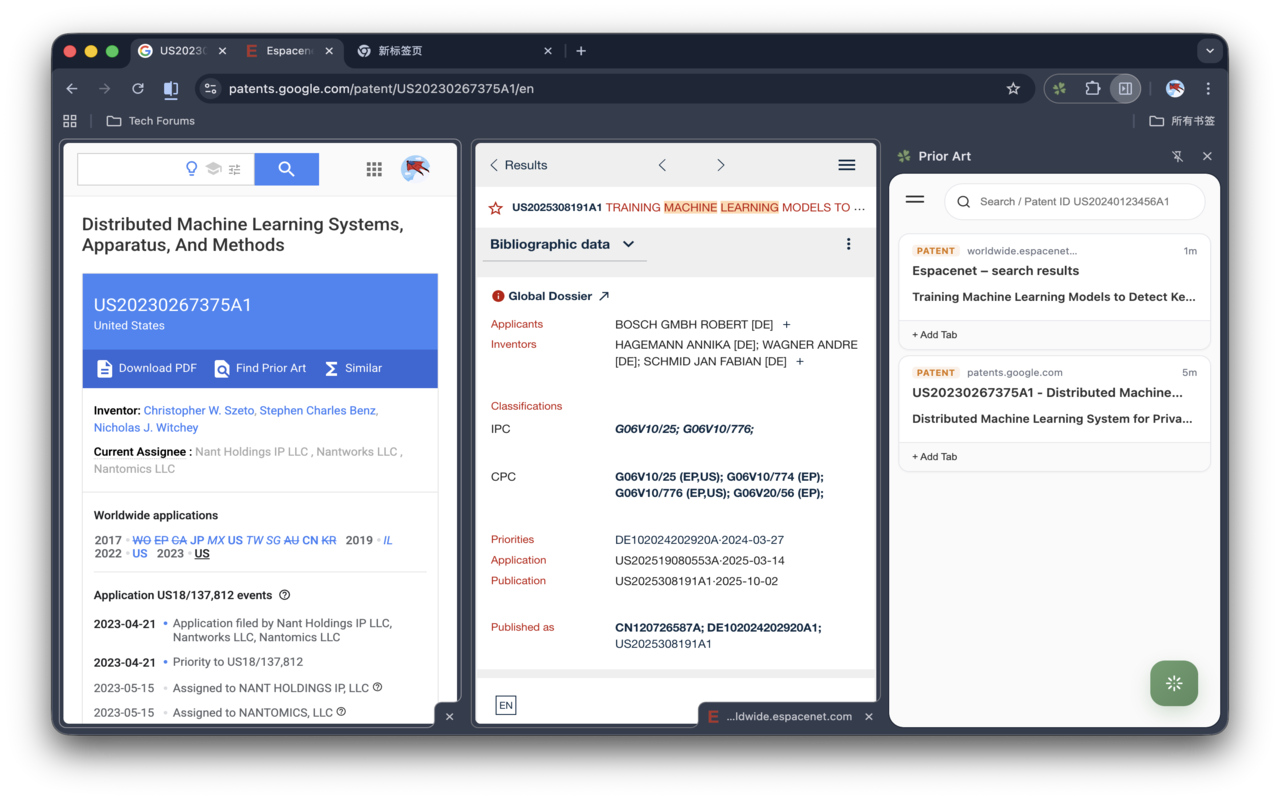Open the Prior Art panel hamburger menu
The height and width of the screenshot is (800, 1280).
pos(915,200)
